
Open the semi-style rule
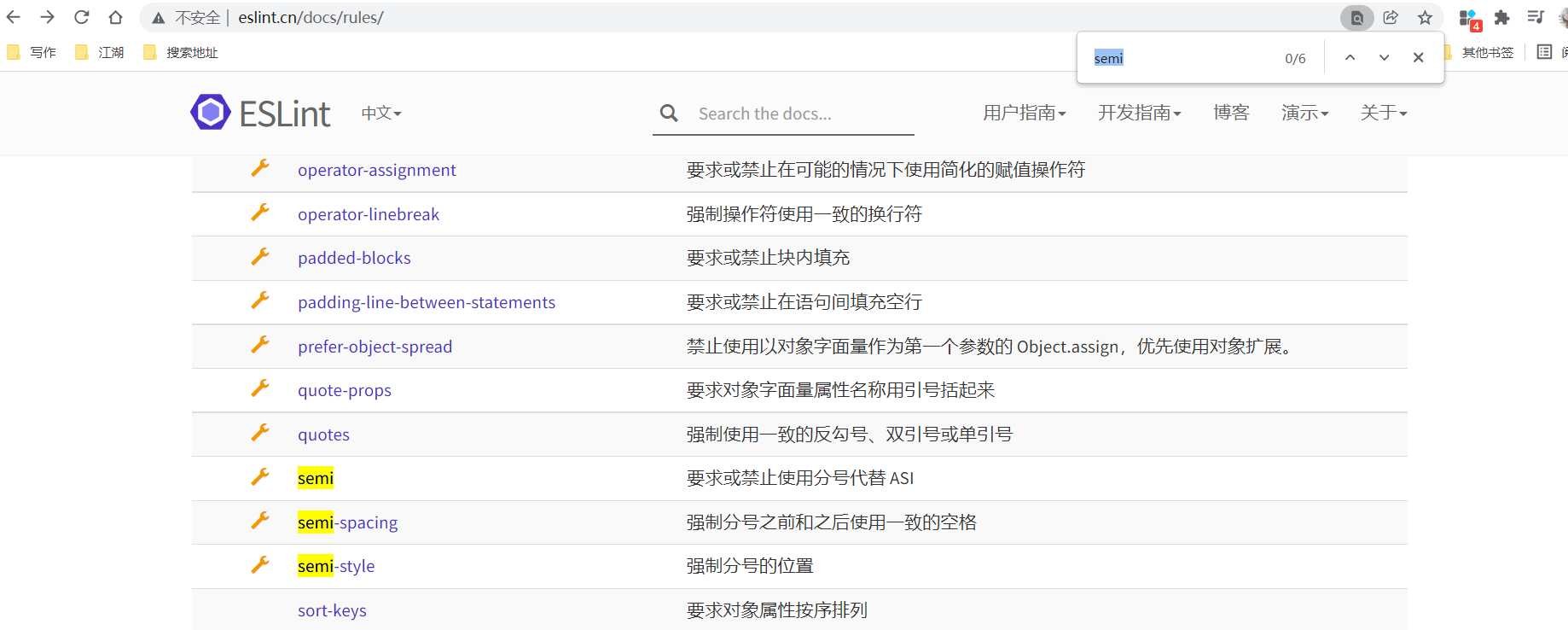point(336,566)
